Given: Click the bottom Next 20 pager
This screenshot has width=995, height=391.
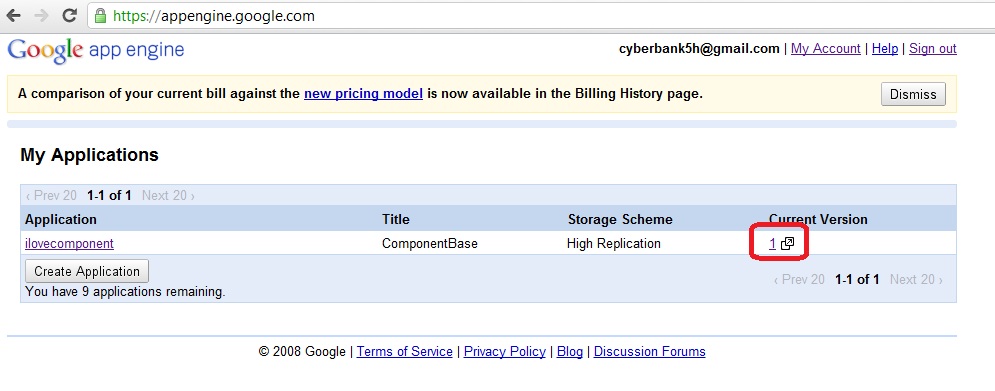Looking at the screenshot, I should pyautogui.click(x=916, y=279).
